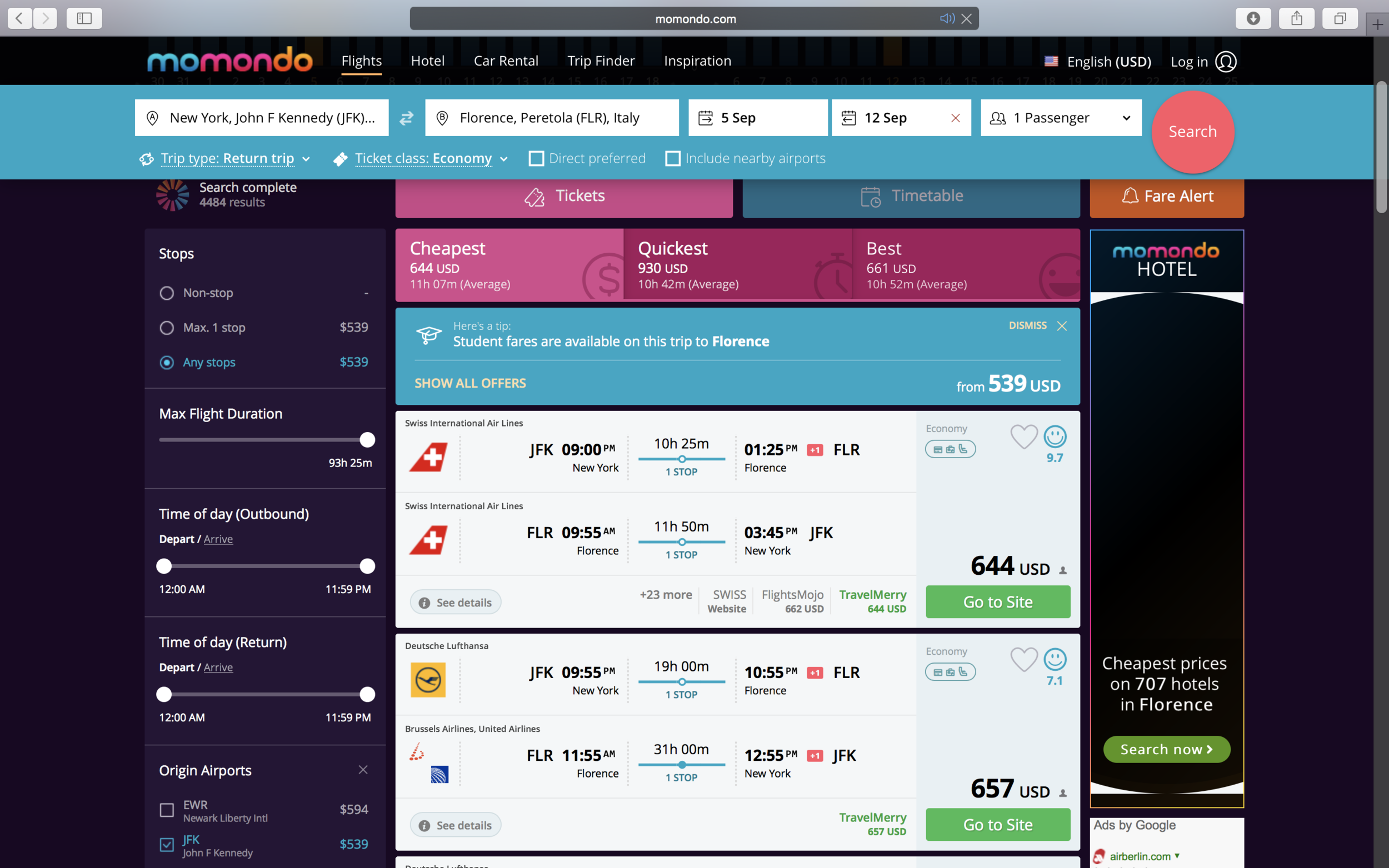Click Outbound time slider left handle
This screenshot has height=868, width=1389.
pyautogui.click(x=164, y=566)
